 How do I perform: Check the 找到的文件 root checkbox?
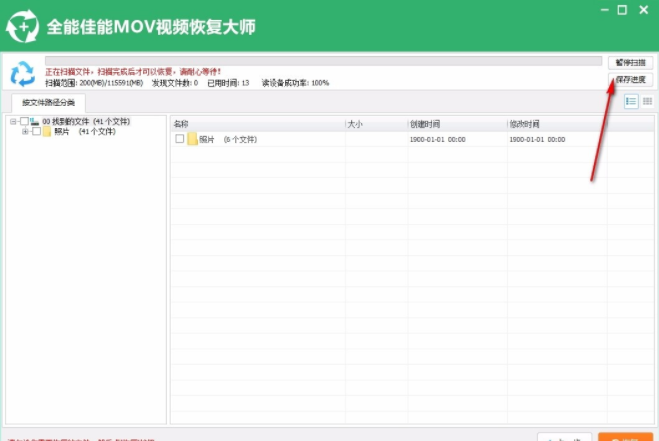24,121
